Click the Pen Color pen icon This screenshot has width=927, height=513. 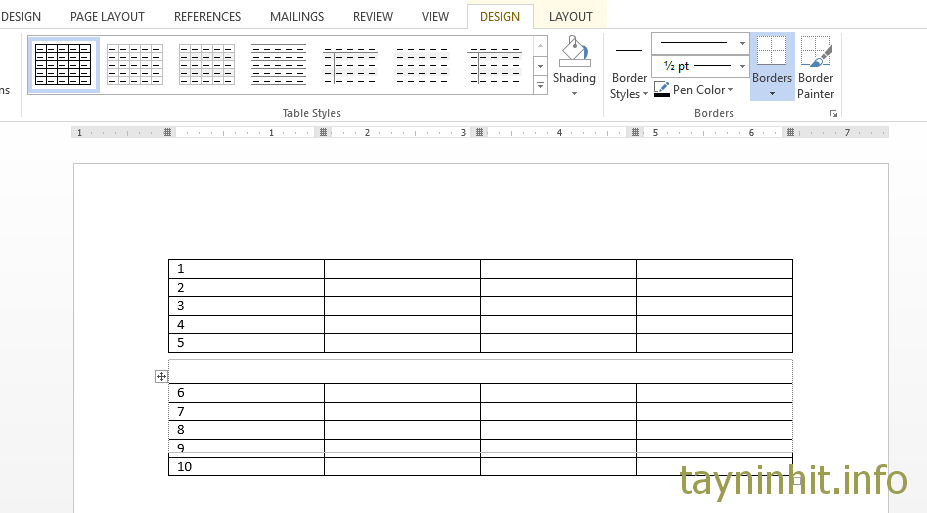tap(661, 90)
